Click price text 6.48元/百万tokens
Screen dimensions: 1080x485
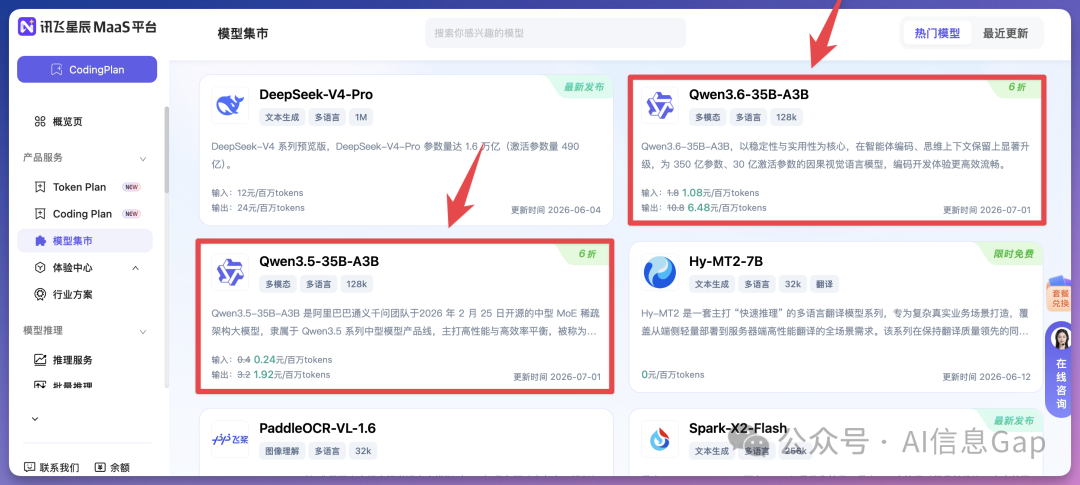pos(727,207)
